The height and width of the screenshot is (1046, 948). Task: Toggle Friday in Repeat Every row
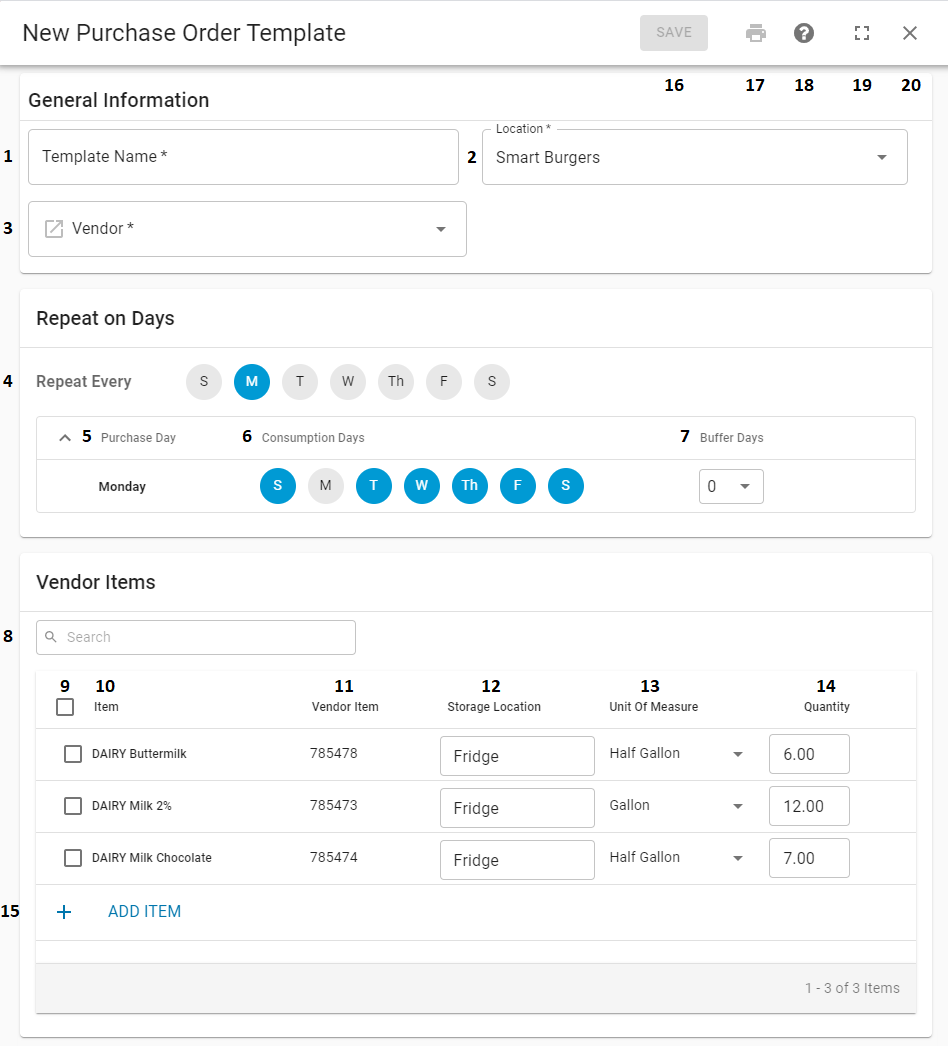[444, 382]
